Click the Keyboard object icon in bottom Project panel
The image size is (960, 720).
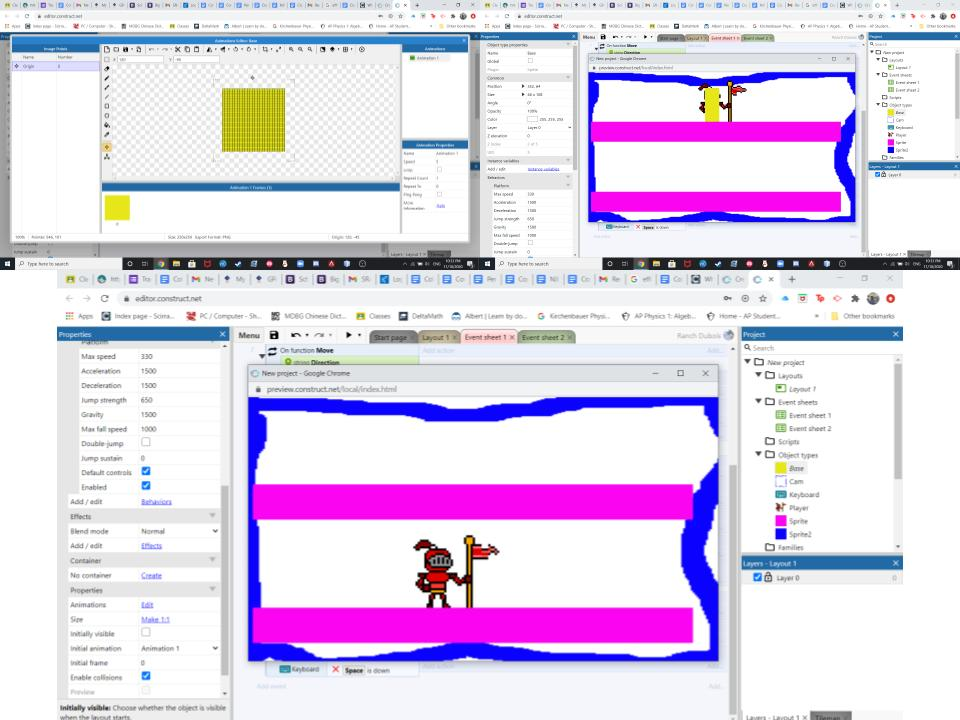click(781, 494)
